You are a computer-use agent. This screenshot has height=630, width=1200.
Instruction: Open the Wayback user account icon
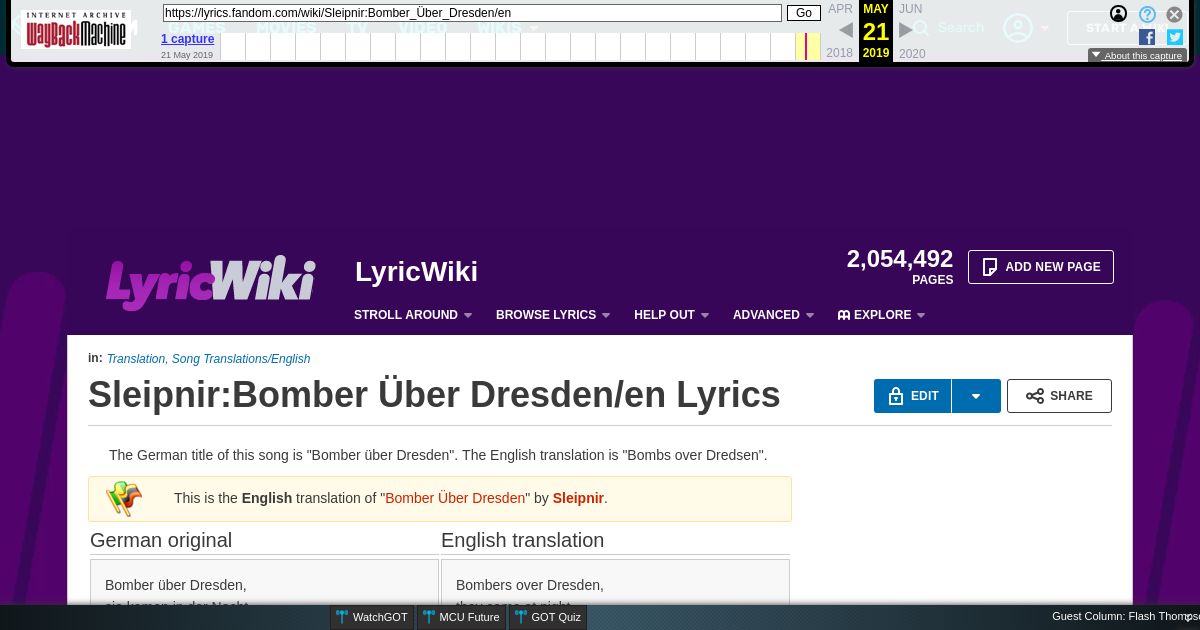coord(1119,14)
